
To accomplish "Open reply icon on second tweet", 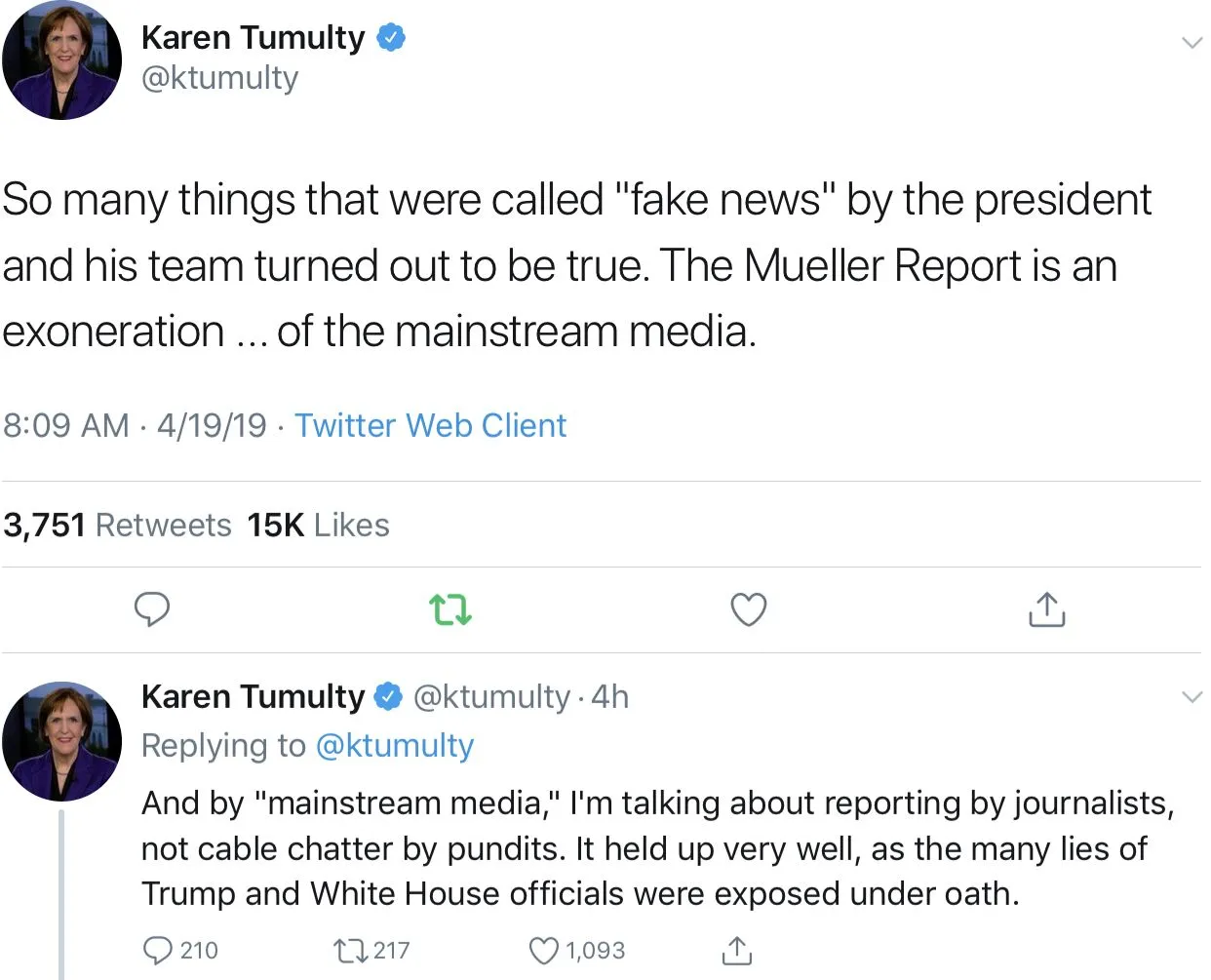I will pos(157,950).
